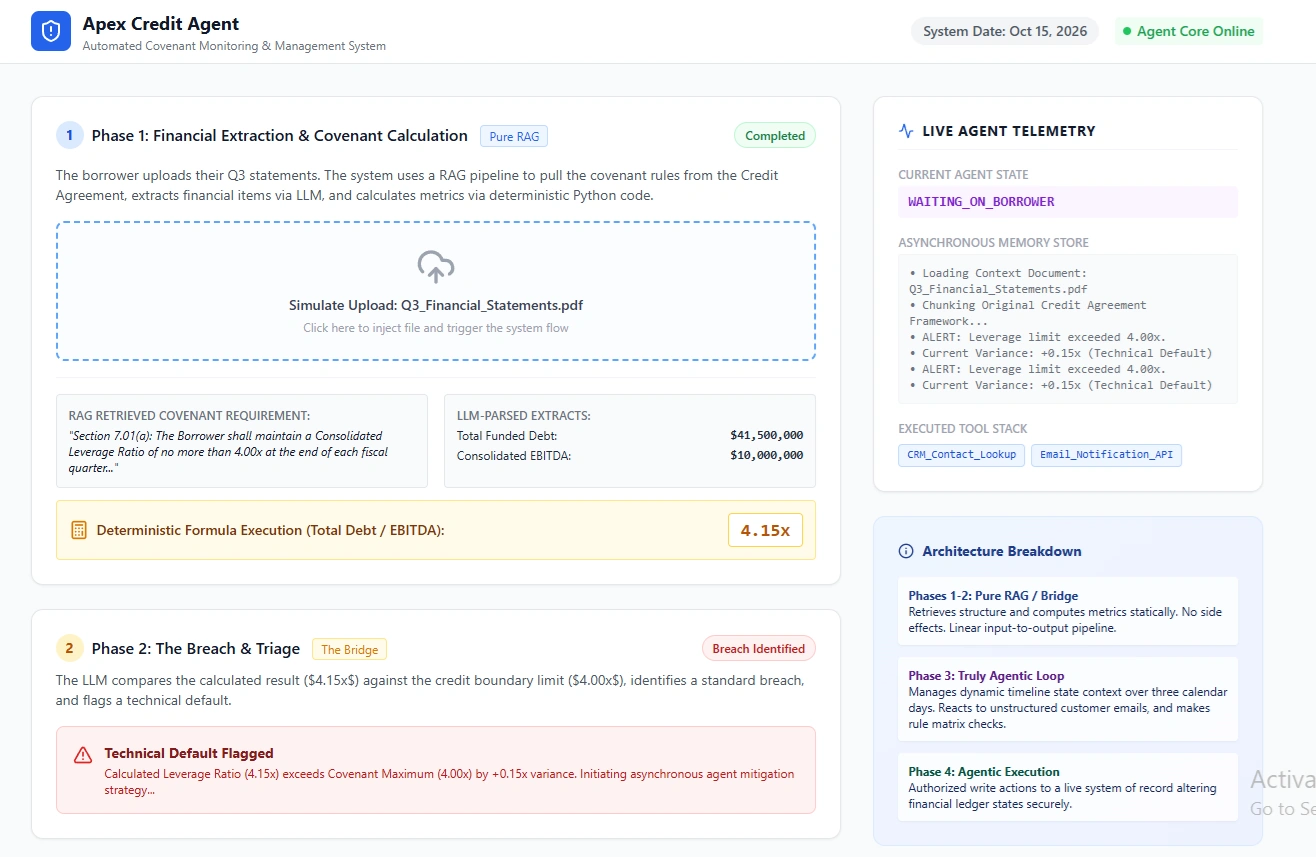The image size is (1316, 857).
Task: Click the Phase 4: Agentic Execution card
Action: (x=1068, y=787)
